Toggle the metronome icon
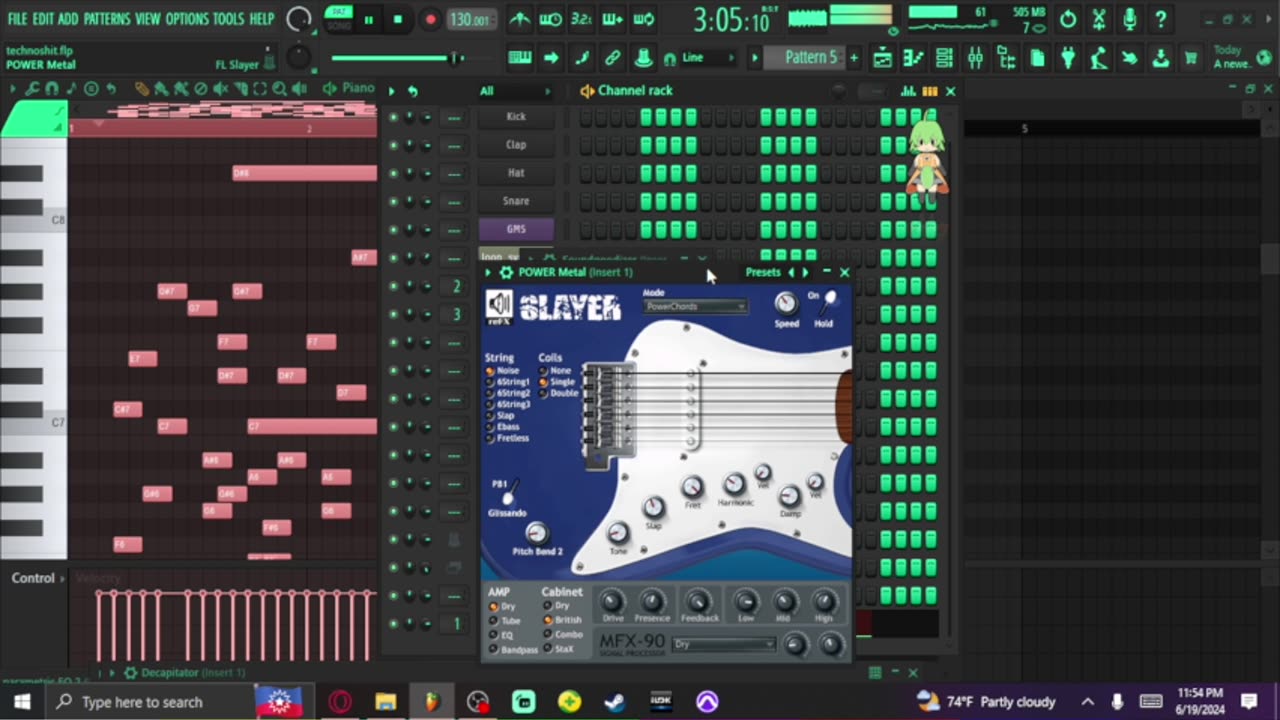 pos(520,19)
